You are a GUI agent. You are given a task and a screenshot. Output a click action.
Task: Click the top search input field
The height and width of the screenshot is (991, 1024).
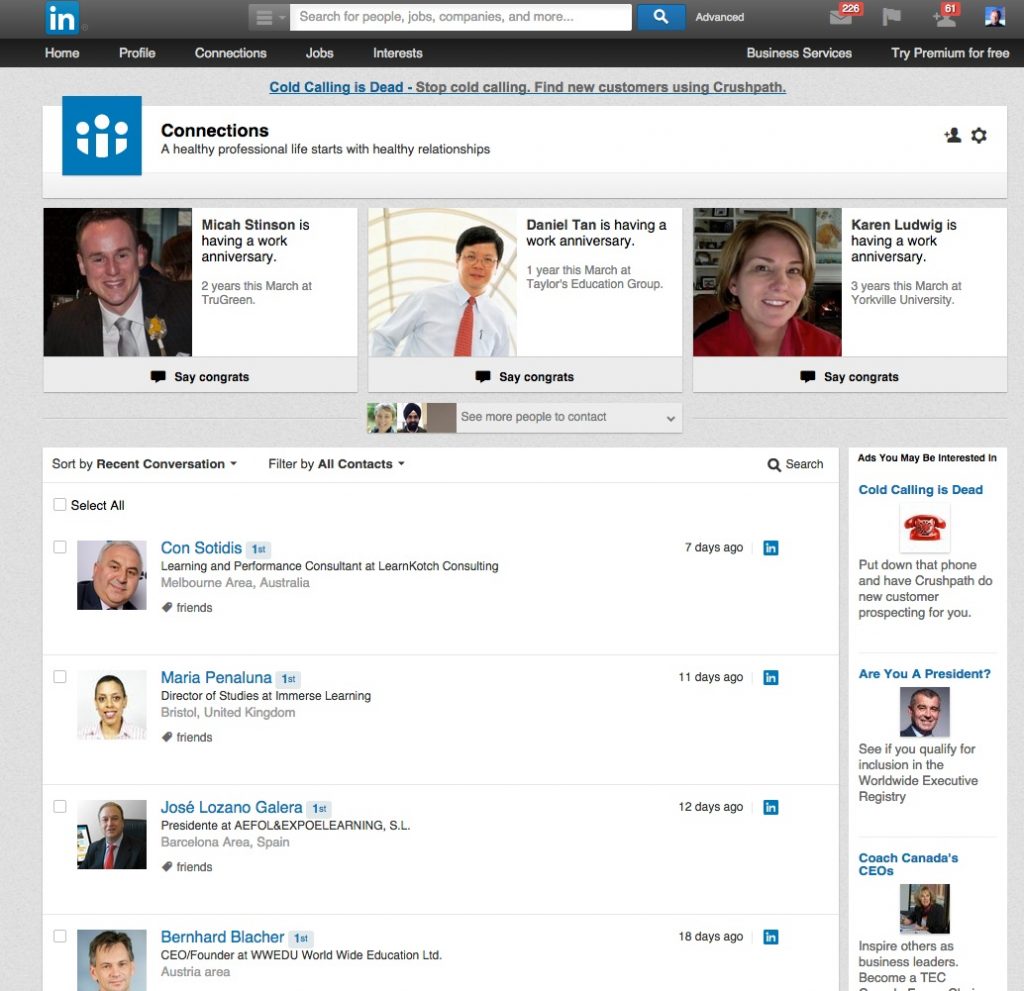click(460, 17)
